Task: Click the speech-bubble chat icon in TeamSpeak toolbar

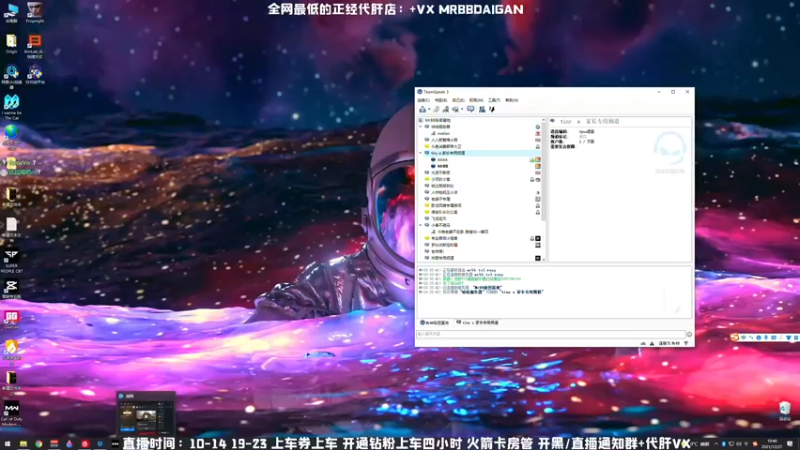Action: tap(470, 109)
